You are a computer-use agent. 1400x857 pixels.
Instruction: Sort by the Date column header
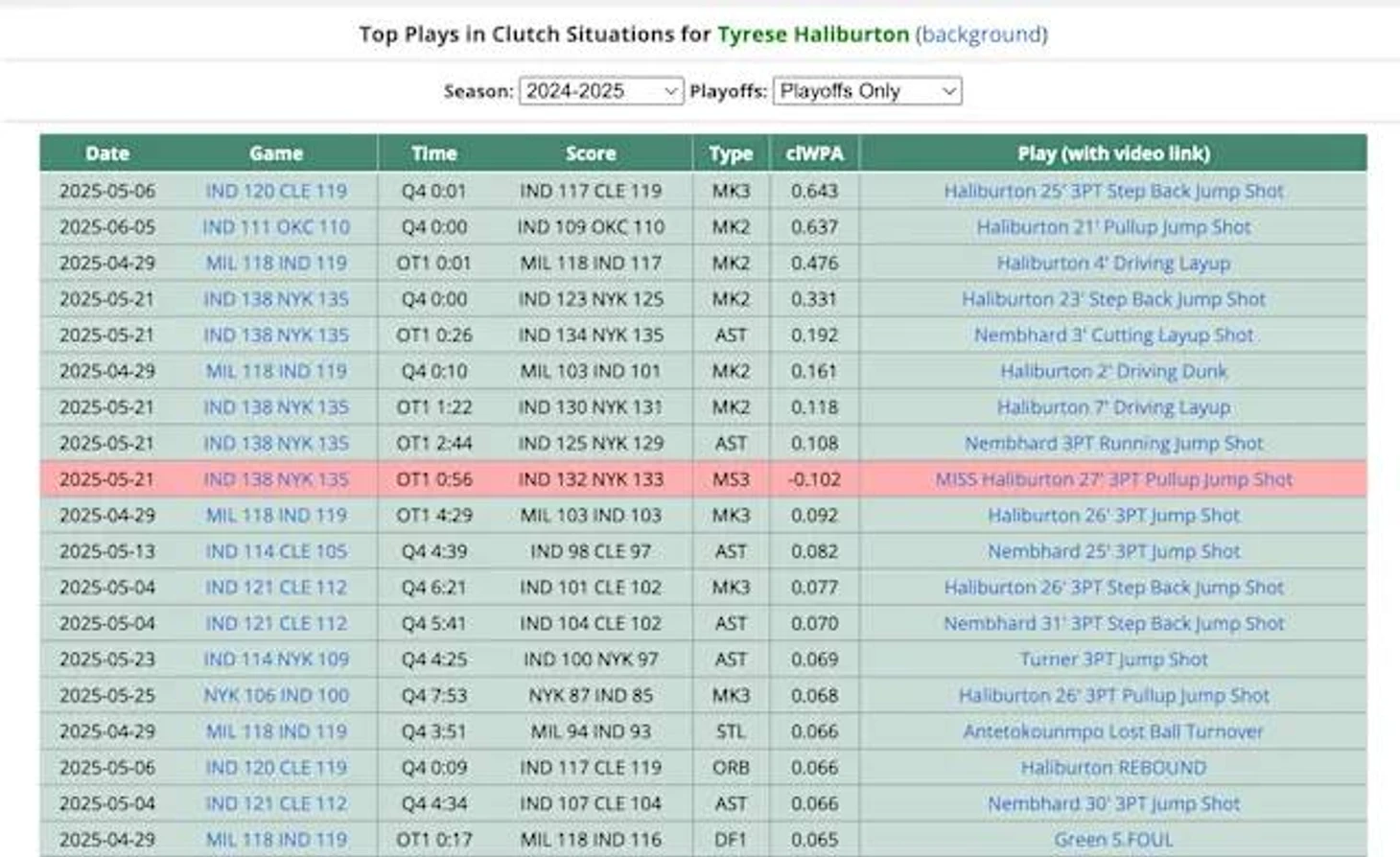click(107, 153)
